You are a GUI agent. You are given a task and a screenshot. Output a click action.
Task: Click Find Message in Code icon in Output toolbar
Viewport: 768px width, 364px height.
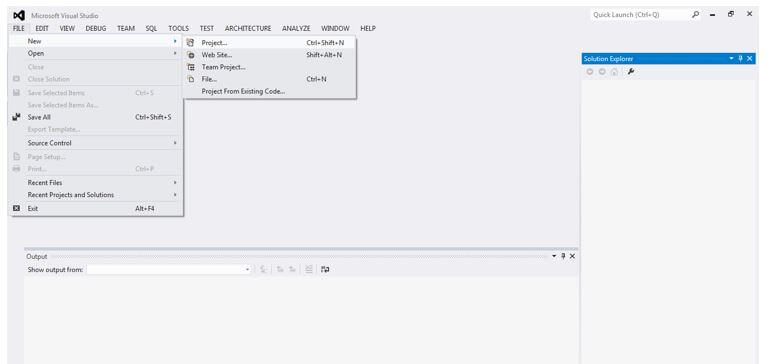tap(264, 269)
